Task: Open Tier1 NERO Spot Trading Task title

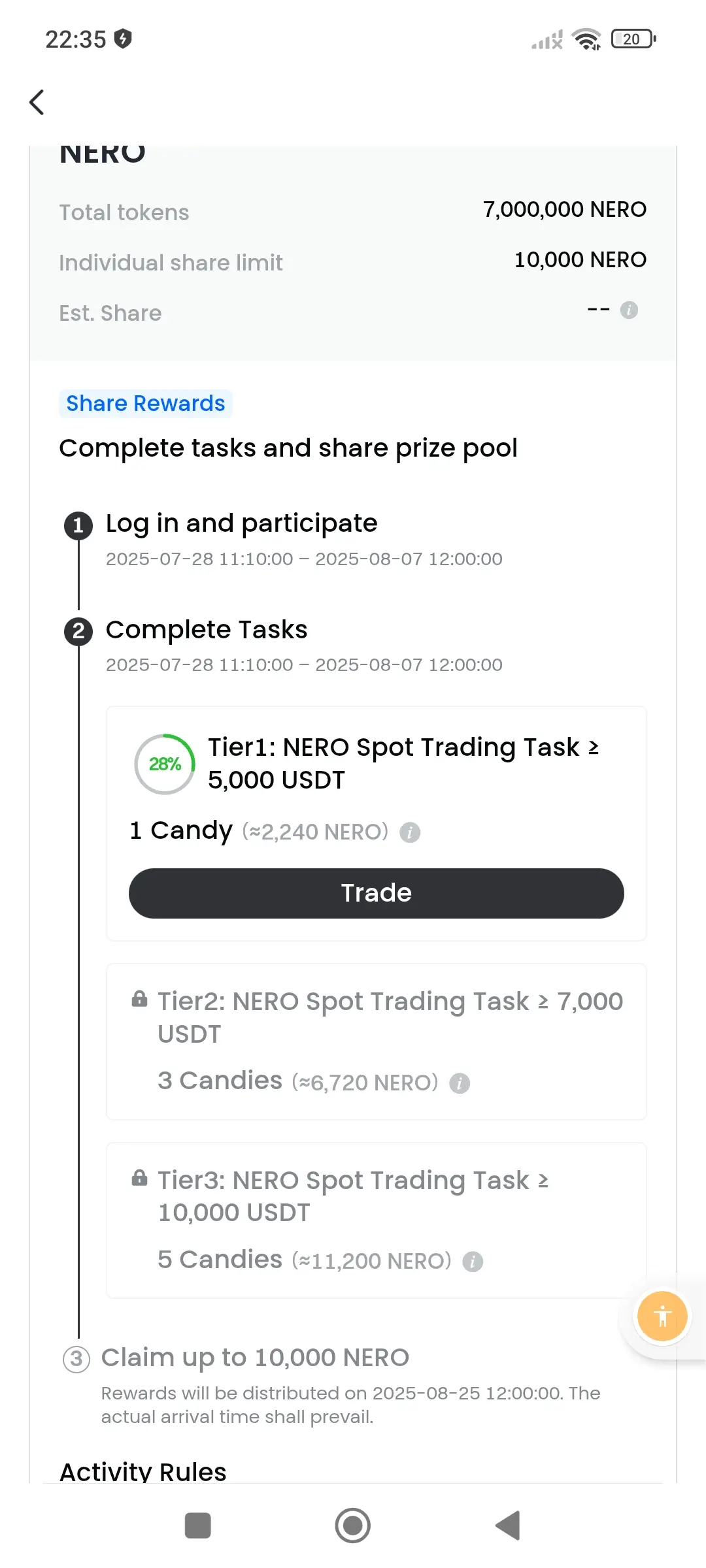Action: tap(403, 763)
